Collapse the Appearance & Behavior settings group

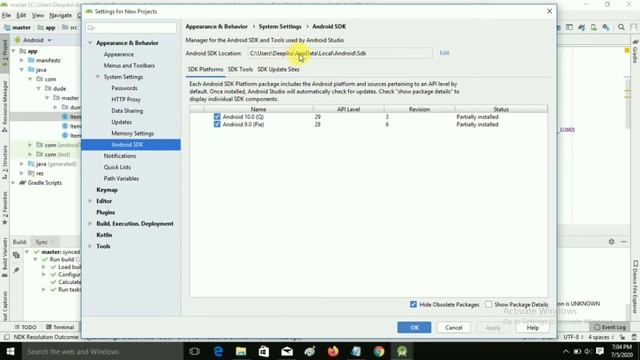90,43
